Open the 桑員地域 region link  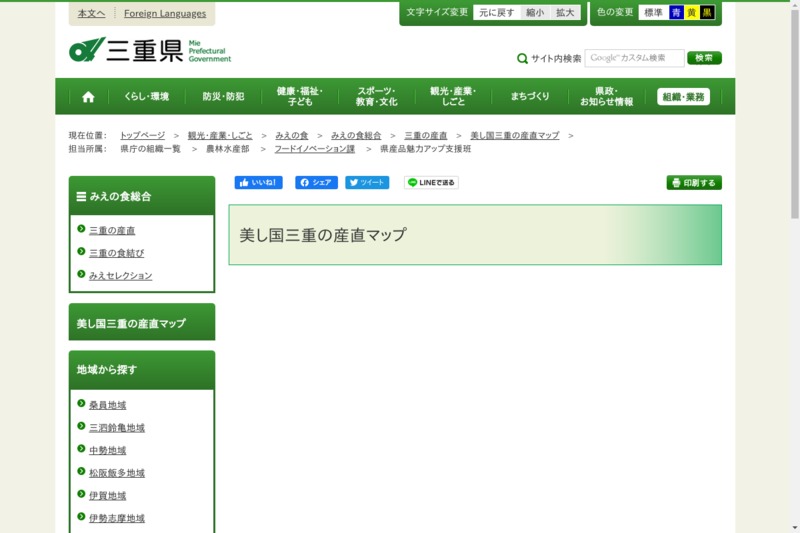[107, 405]
